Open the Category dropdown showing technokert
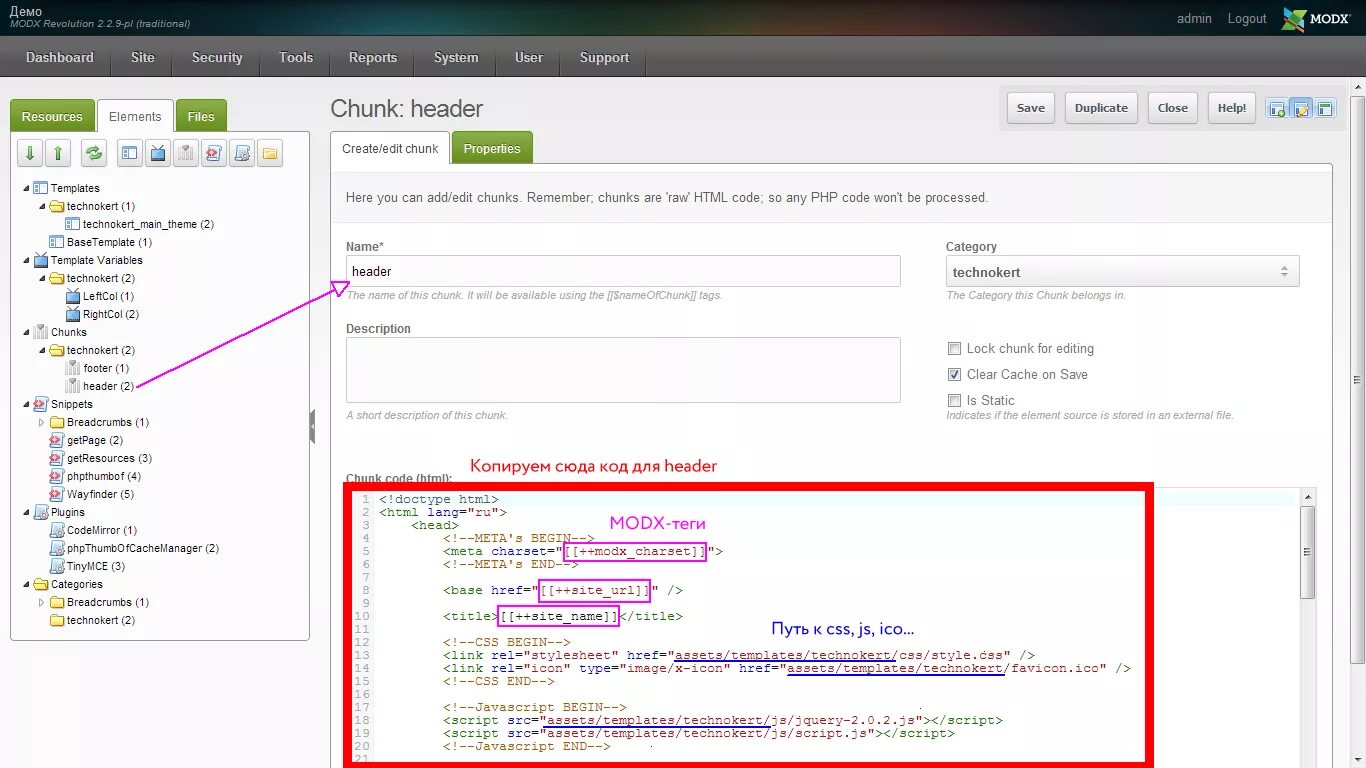Image resolution: width=1366 pixels, height=768 pixels. tap(1122, 272)
